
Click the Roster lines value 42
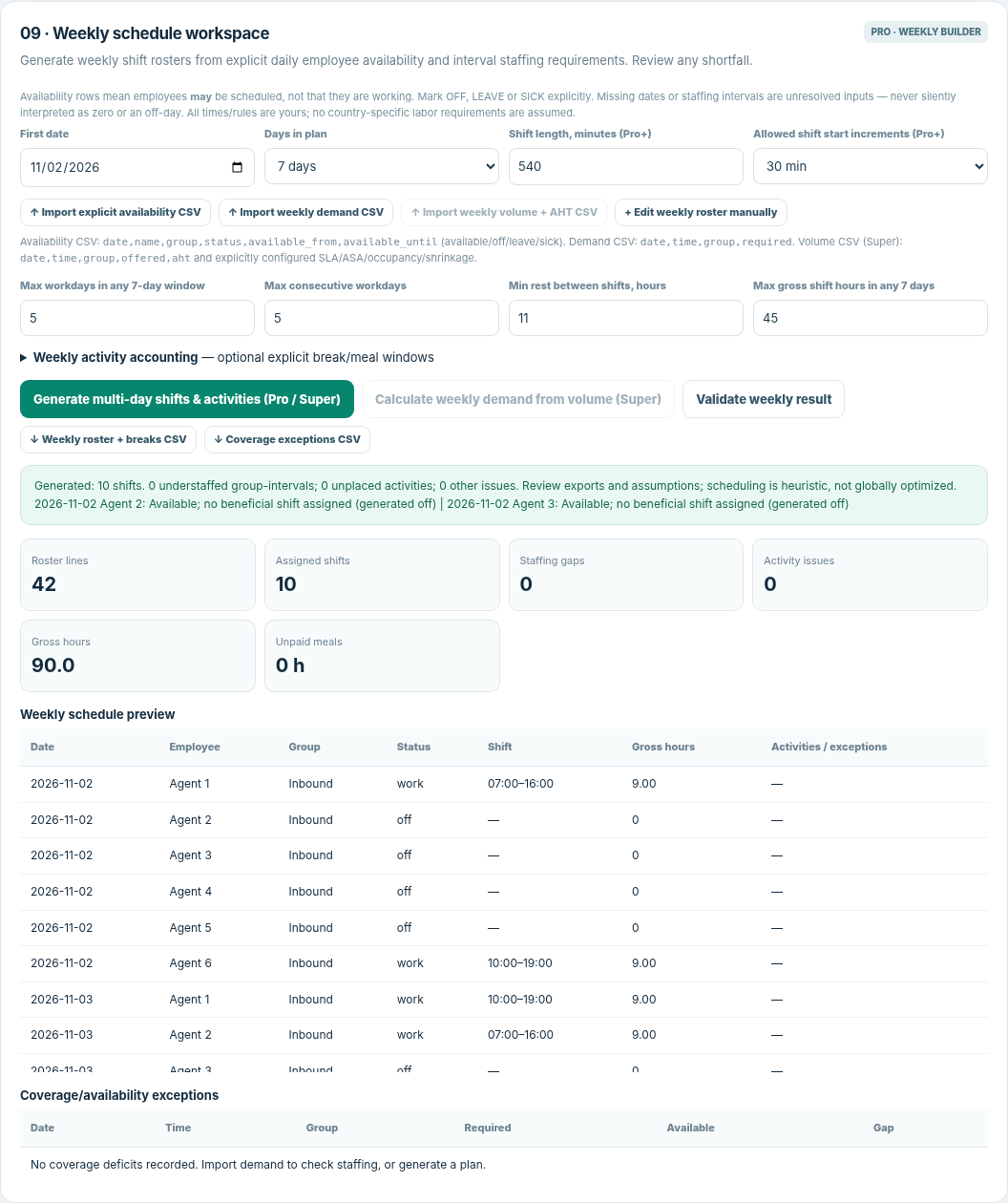click(44, 584)
